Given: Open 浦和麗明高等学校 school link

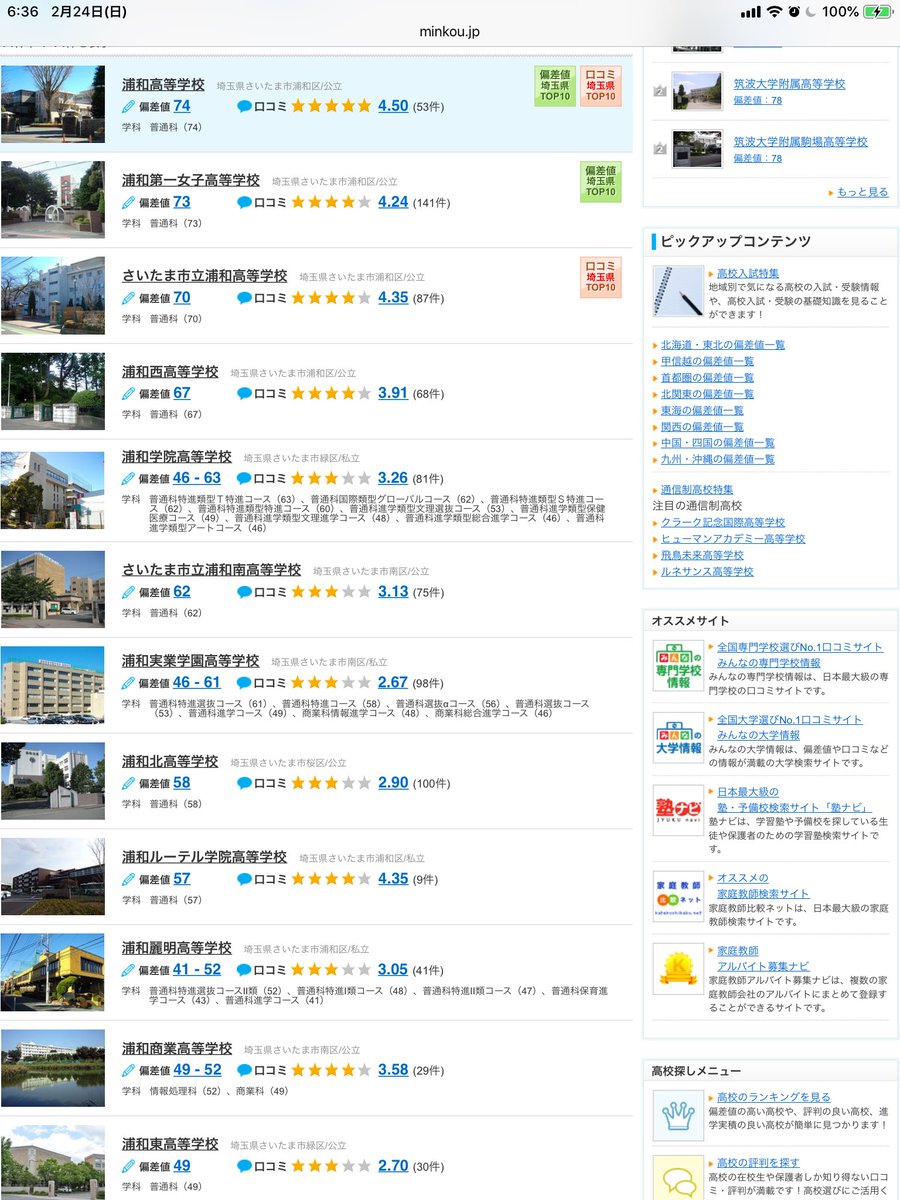Looking at the screenshot, I should click(177, 947).
